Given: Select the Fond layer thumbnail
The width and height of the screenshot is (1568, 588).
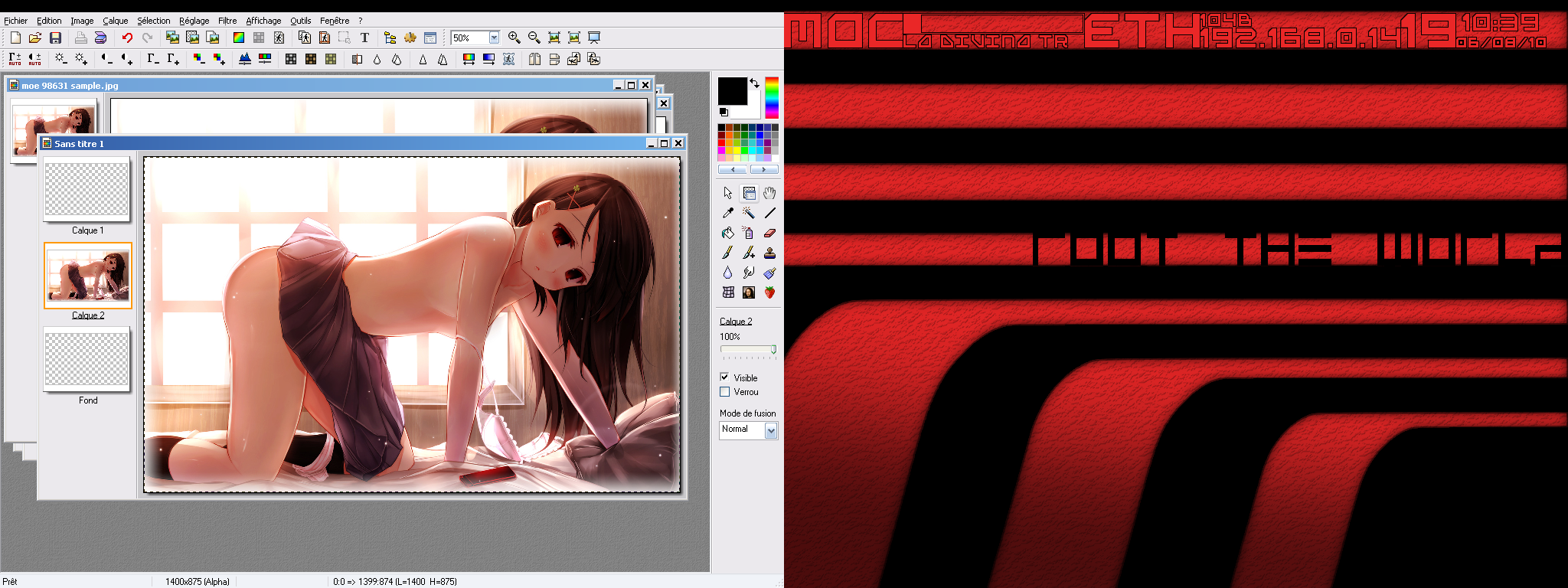Looking at the screenshot, I should point(87,360).
